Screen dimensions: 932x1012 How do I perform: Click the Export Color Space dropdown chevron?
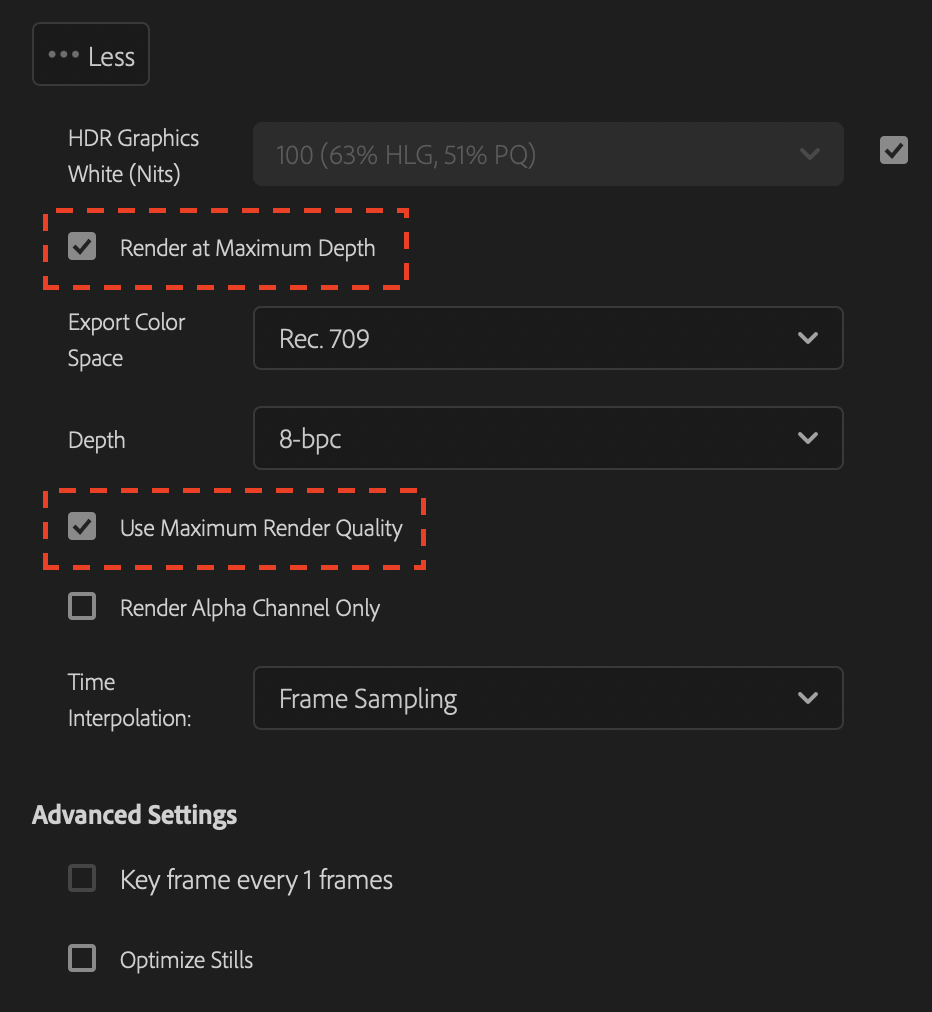tap(808, 338)
